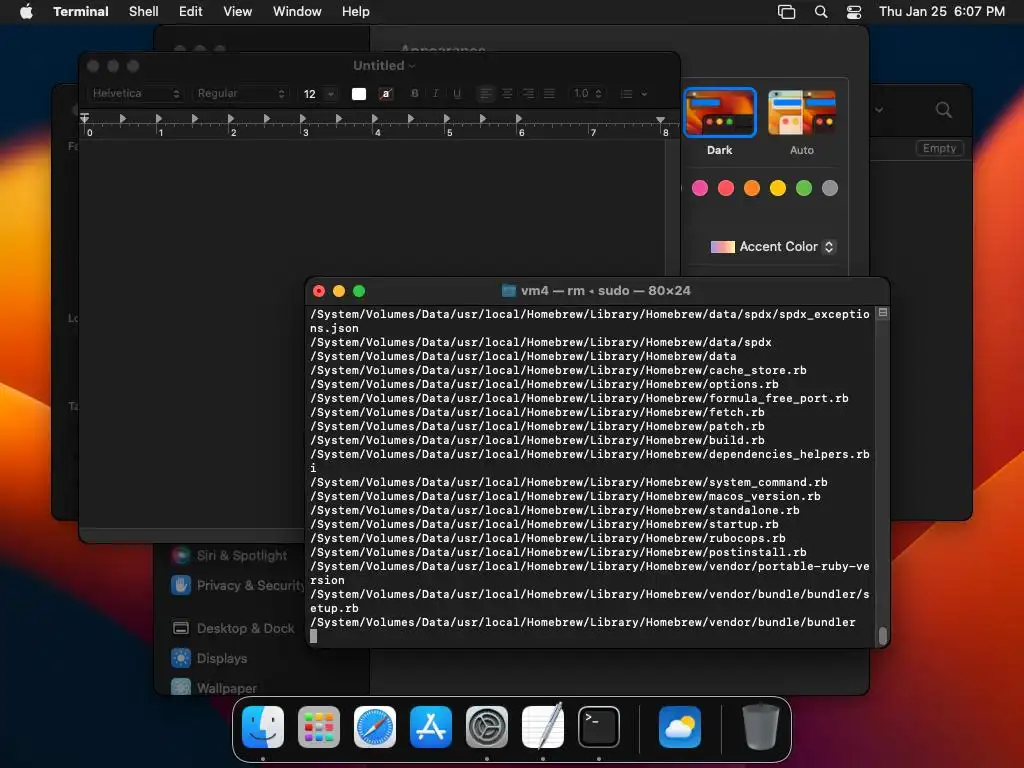Justify text in TextEdit

click(550, 93)
